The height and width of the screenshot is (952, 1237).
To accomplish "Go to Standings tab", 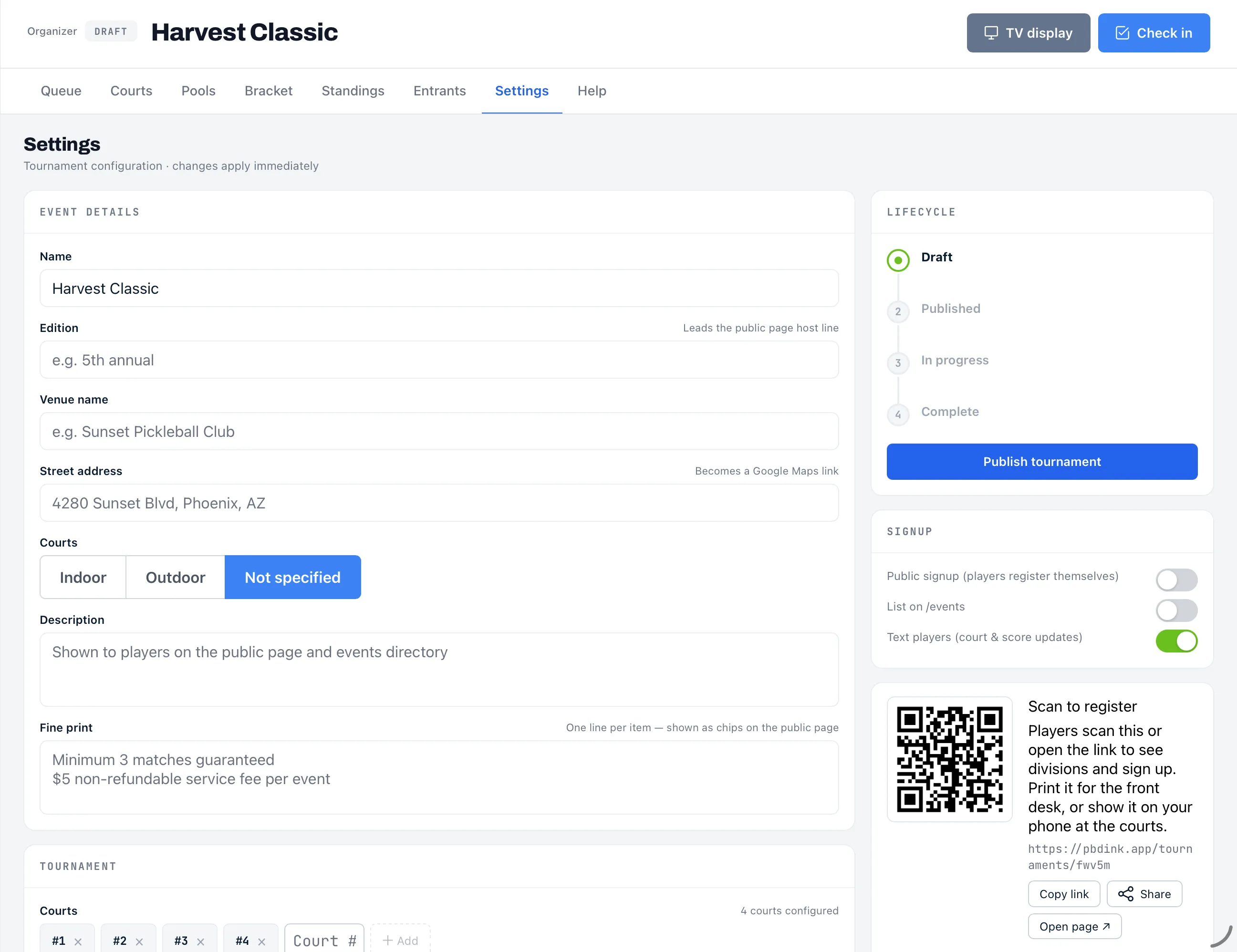I will [353, 91].
